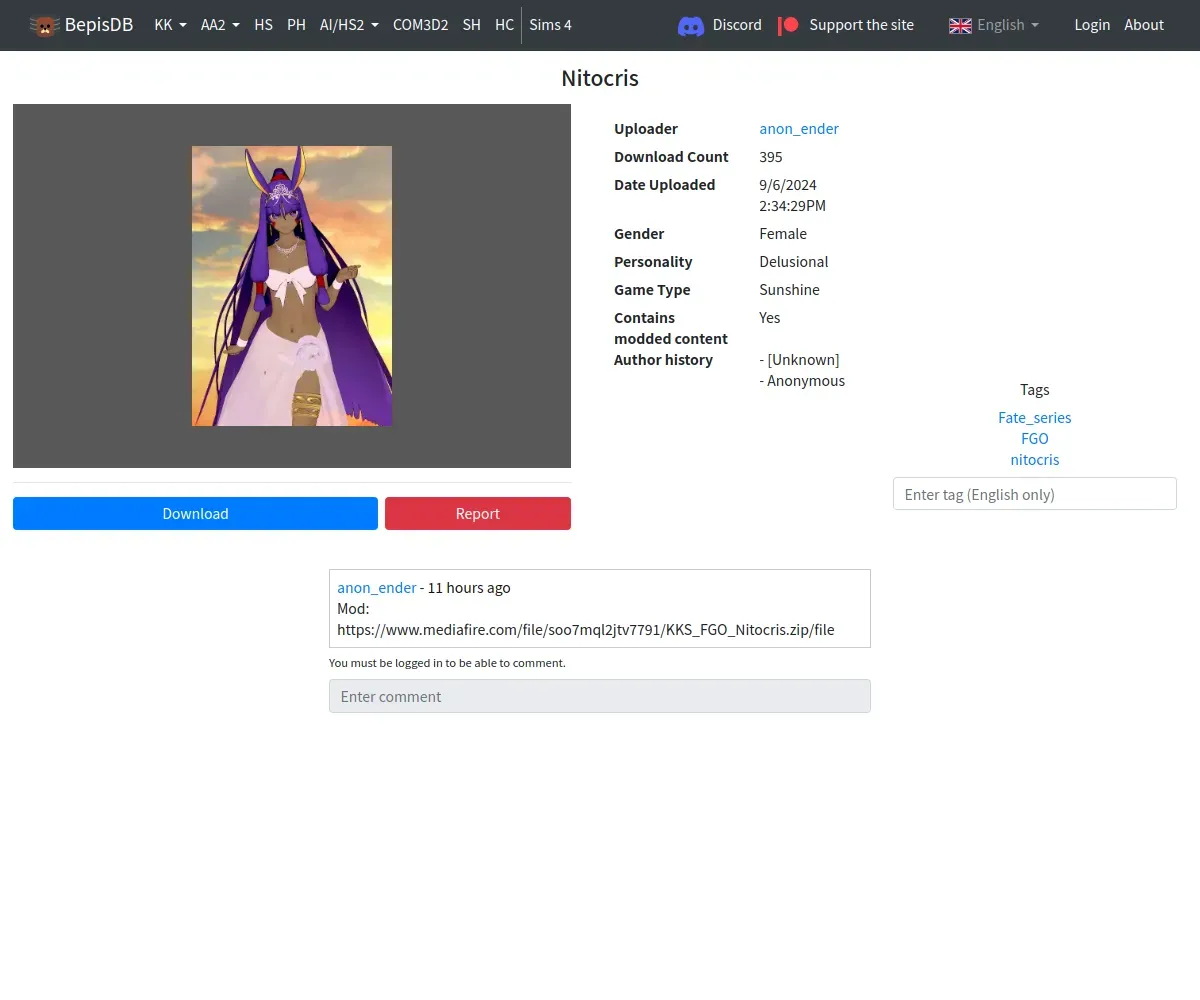Screen dimensions: 1200x1000
Task: Go to the HS section
Action: [x=264, y=25]
